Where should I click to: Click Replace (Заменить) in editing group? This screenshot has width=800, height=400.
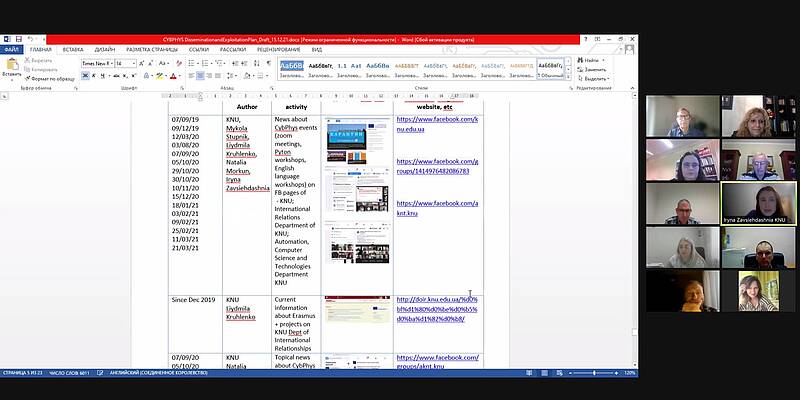pyautogui.click(x=592, y=69)
